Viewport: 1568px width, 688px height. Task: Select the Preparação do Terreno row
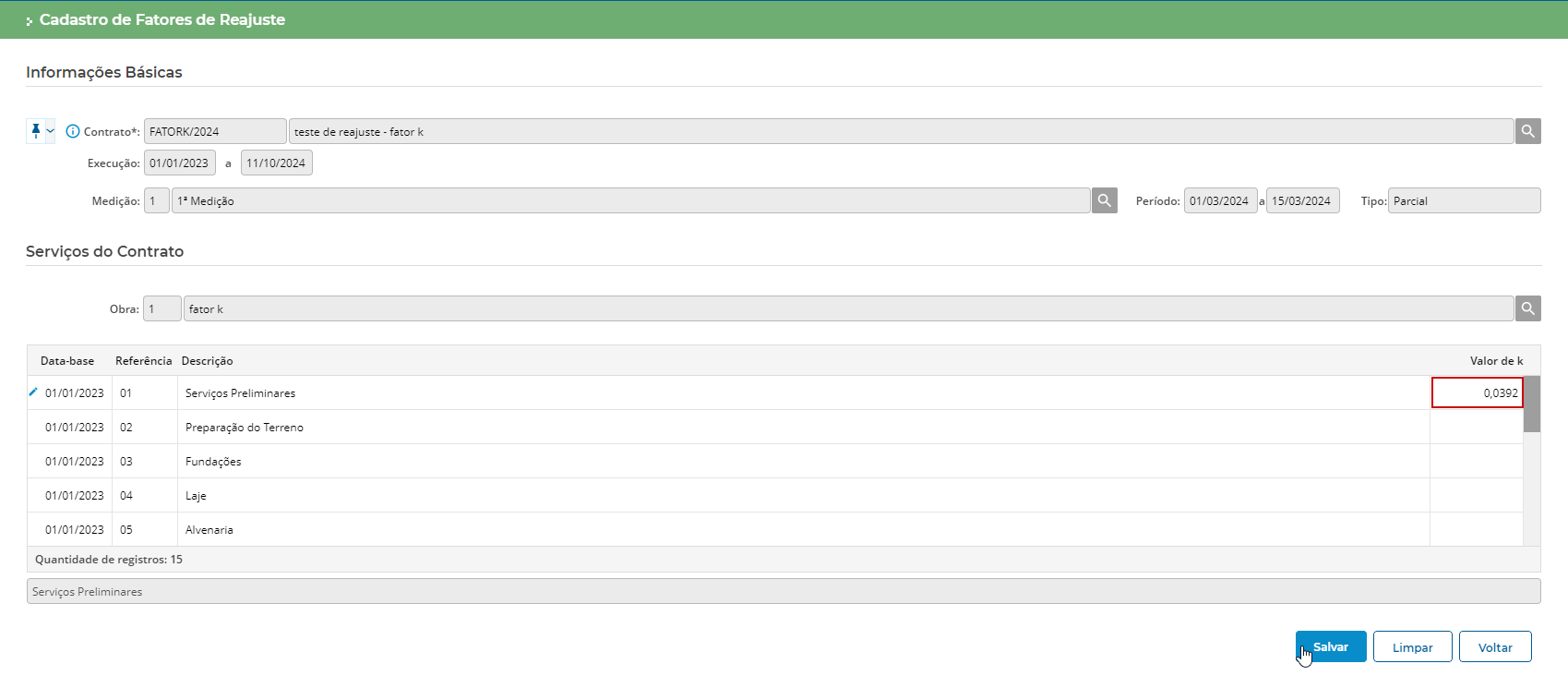point(245,428)
